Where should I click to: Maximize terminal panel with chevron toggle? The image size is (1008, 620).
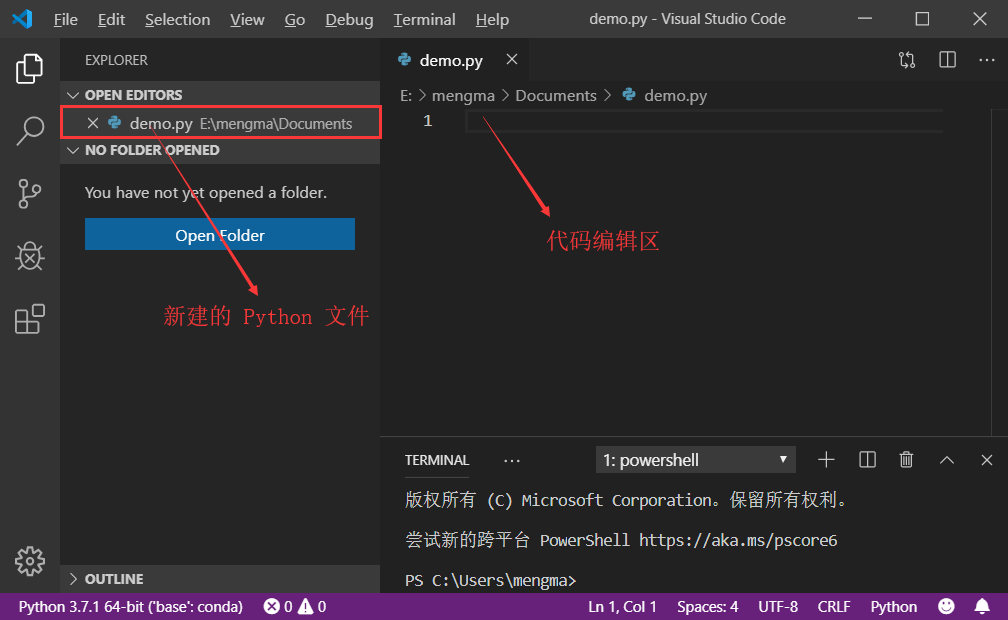pos(946,459)
